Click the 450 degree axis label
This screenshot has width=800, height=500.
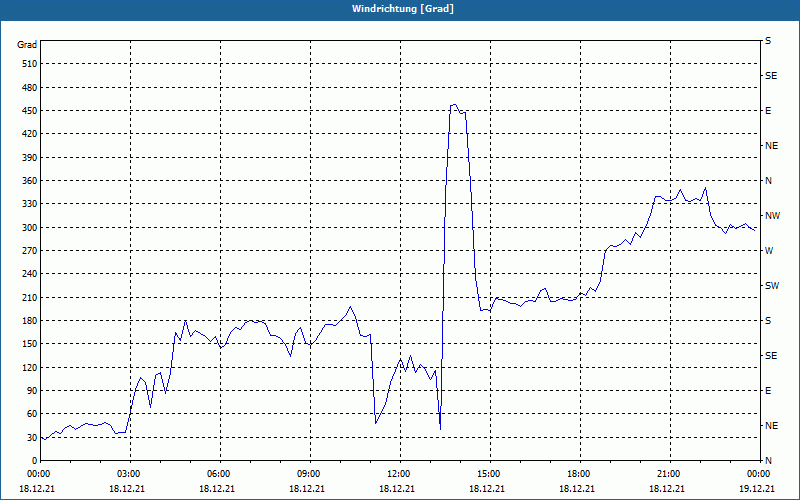[x=30, y=111]
